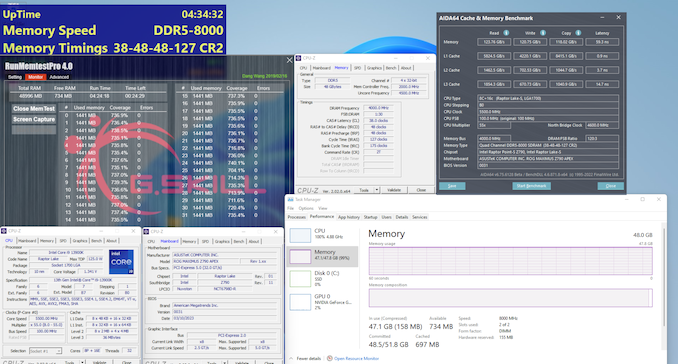Click the Total RAM value 48996 MB
Screen dimensions: 678x364
[30, 96]
